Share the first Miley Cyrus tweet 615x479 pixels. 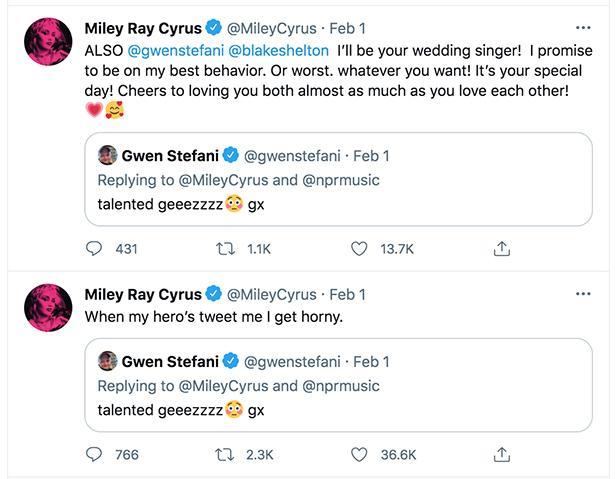502,249
